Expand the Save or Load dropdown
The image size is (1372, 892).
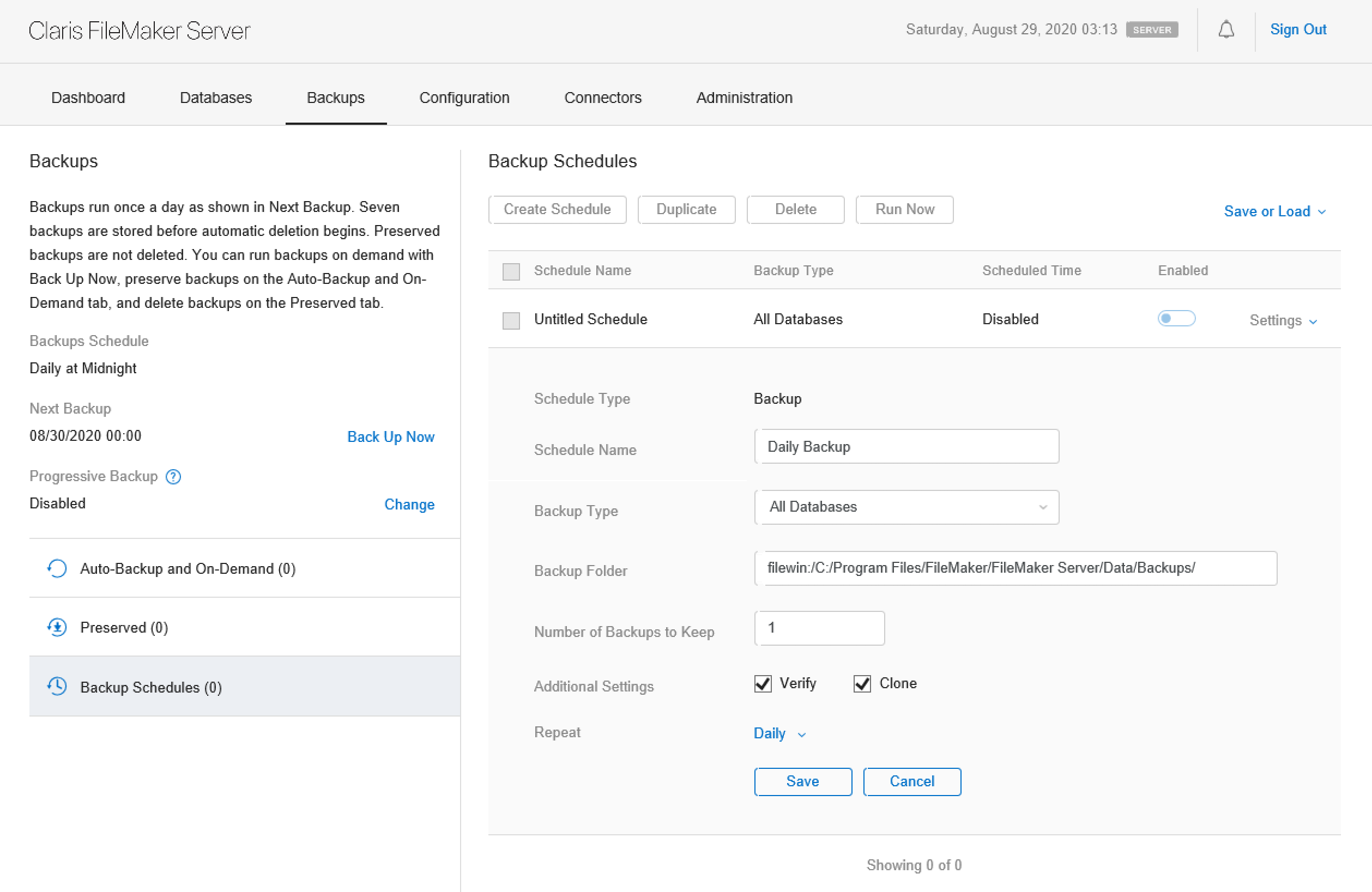click(x=1274, y=211)
